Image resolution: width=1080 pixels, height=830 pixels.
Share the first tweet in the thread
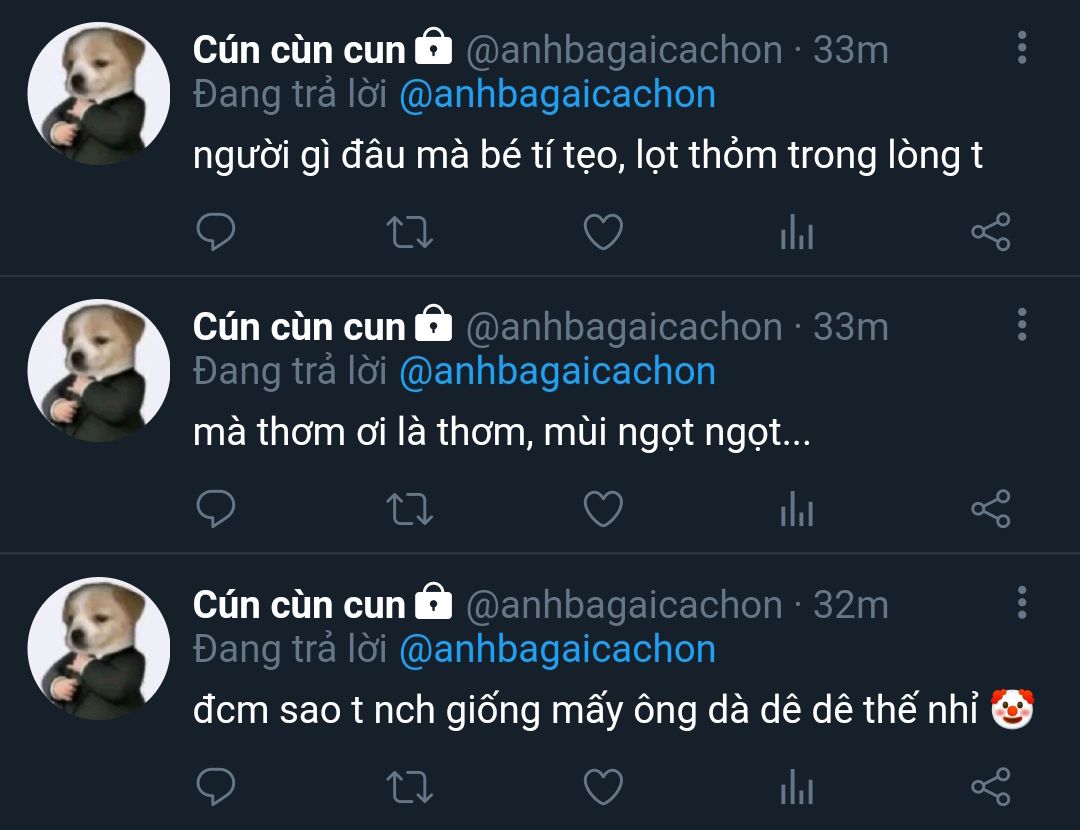[x=990, y=233]
